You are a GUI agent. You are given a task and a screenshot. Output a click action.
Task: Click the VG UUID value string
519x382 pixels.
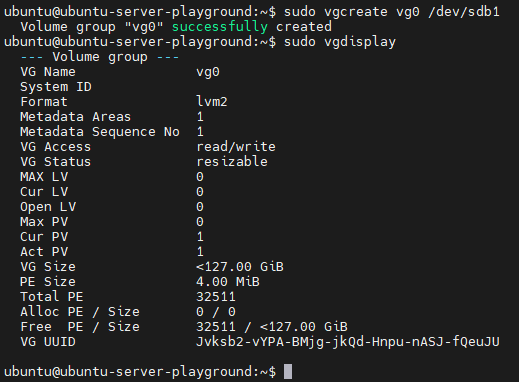tap(348, 342)
